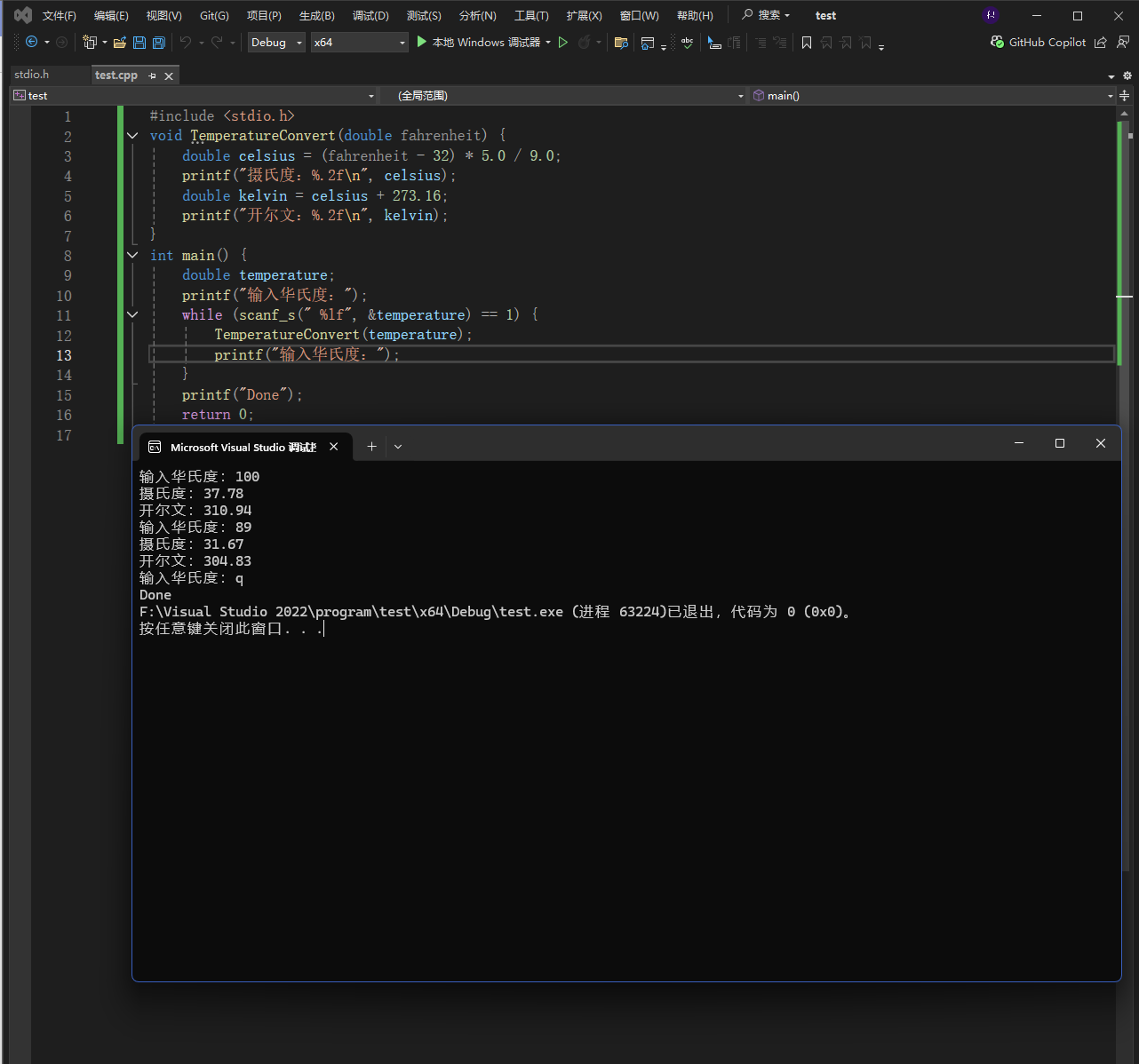Click the redo arrow icon

(x=217, y=42)
